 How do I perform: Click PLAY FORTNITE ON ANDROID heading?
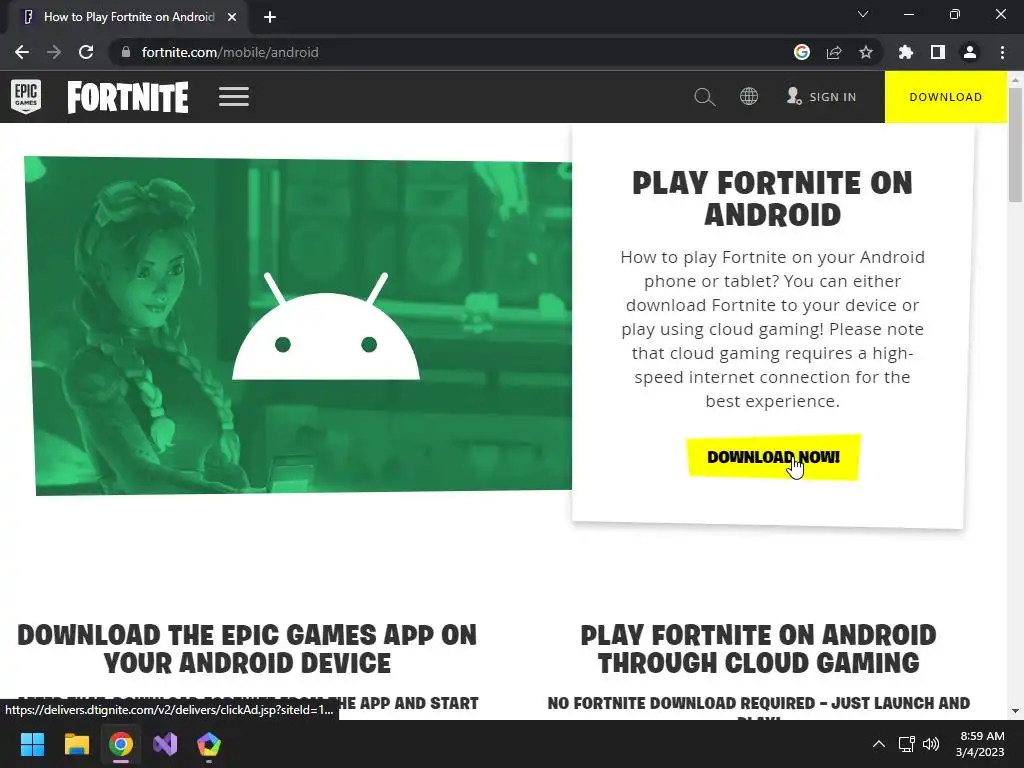[x=772, y=199]
